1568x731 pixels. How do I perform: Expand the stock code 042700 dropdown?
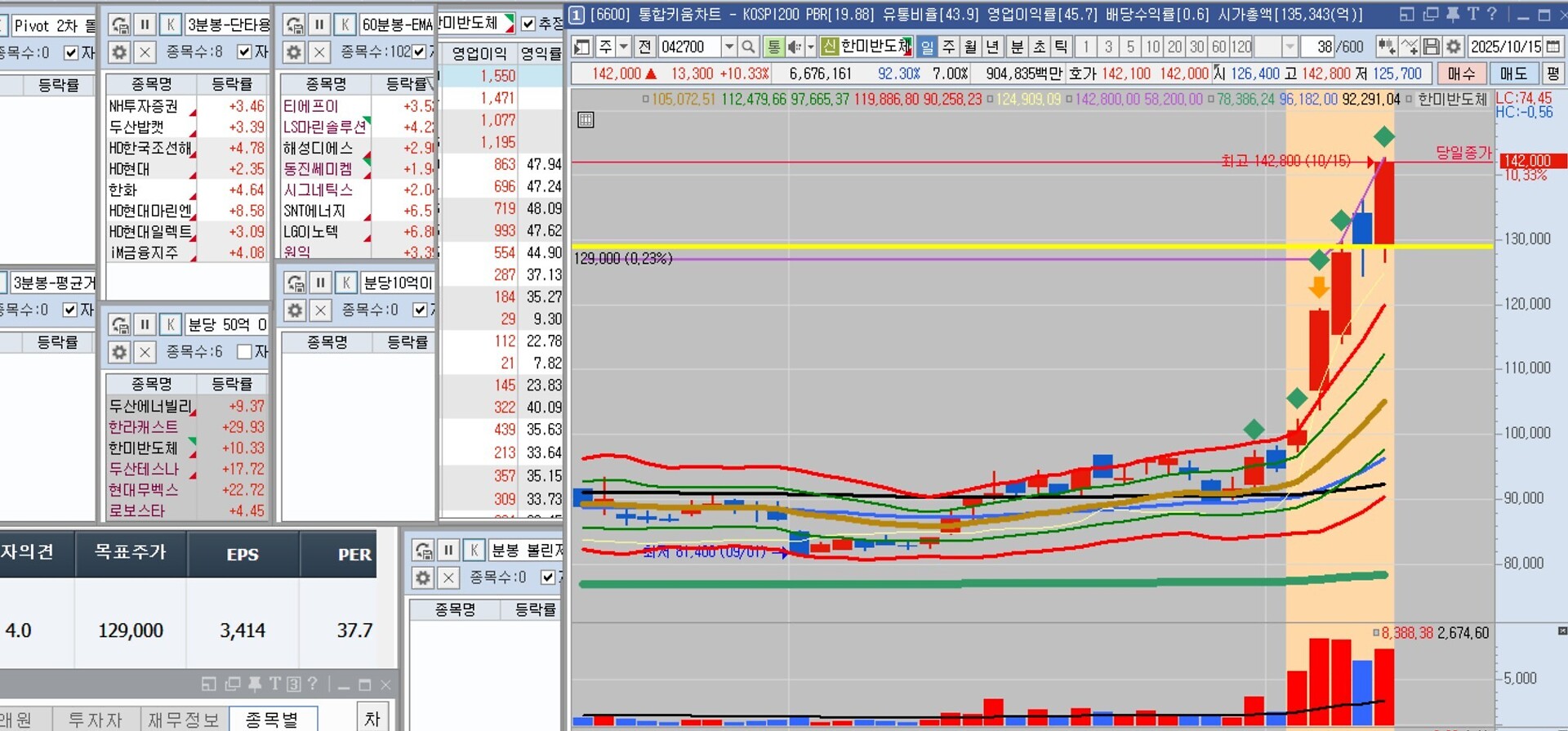click(x=728, y=47)
